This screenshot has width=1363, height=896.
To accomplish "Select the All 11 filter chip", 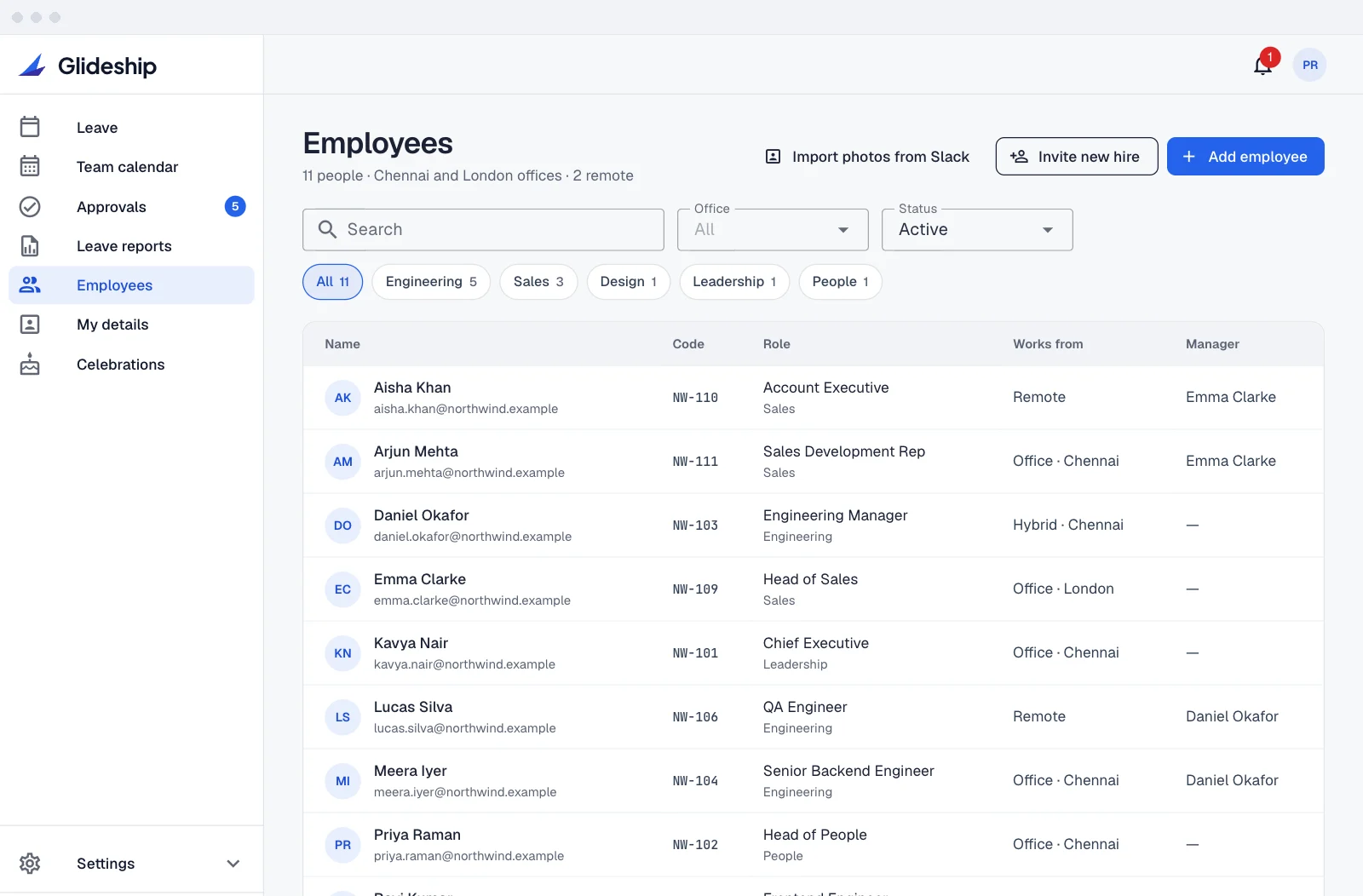I will tap(332, 282).
